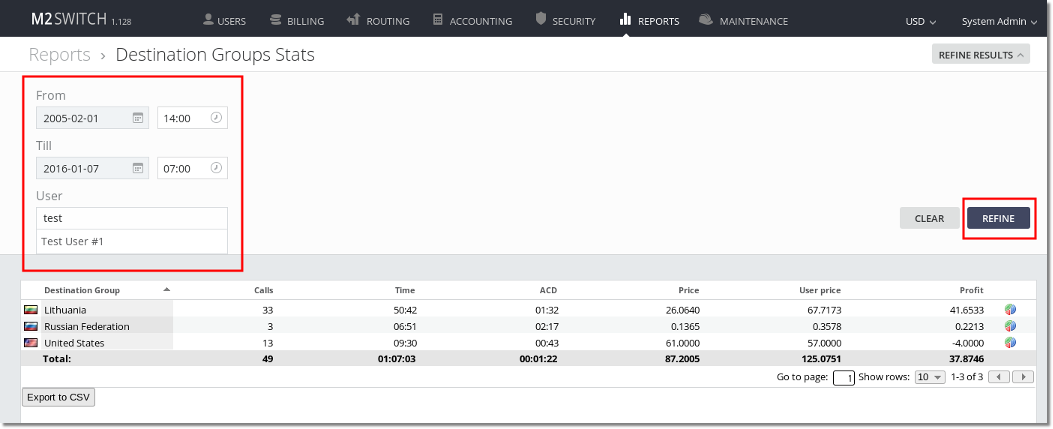Click the Refine button
Screen dimensions: 1053x429
pos(998,218)
